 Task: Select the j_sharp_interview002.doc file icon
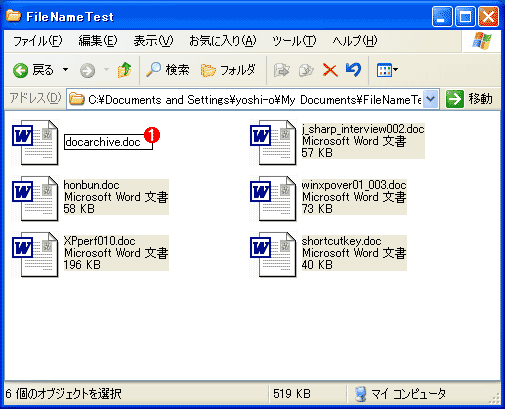pos(273,143)
